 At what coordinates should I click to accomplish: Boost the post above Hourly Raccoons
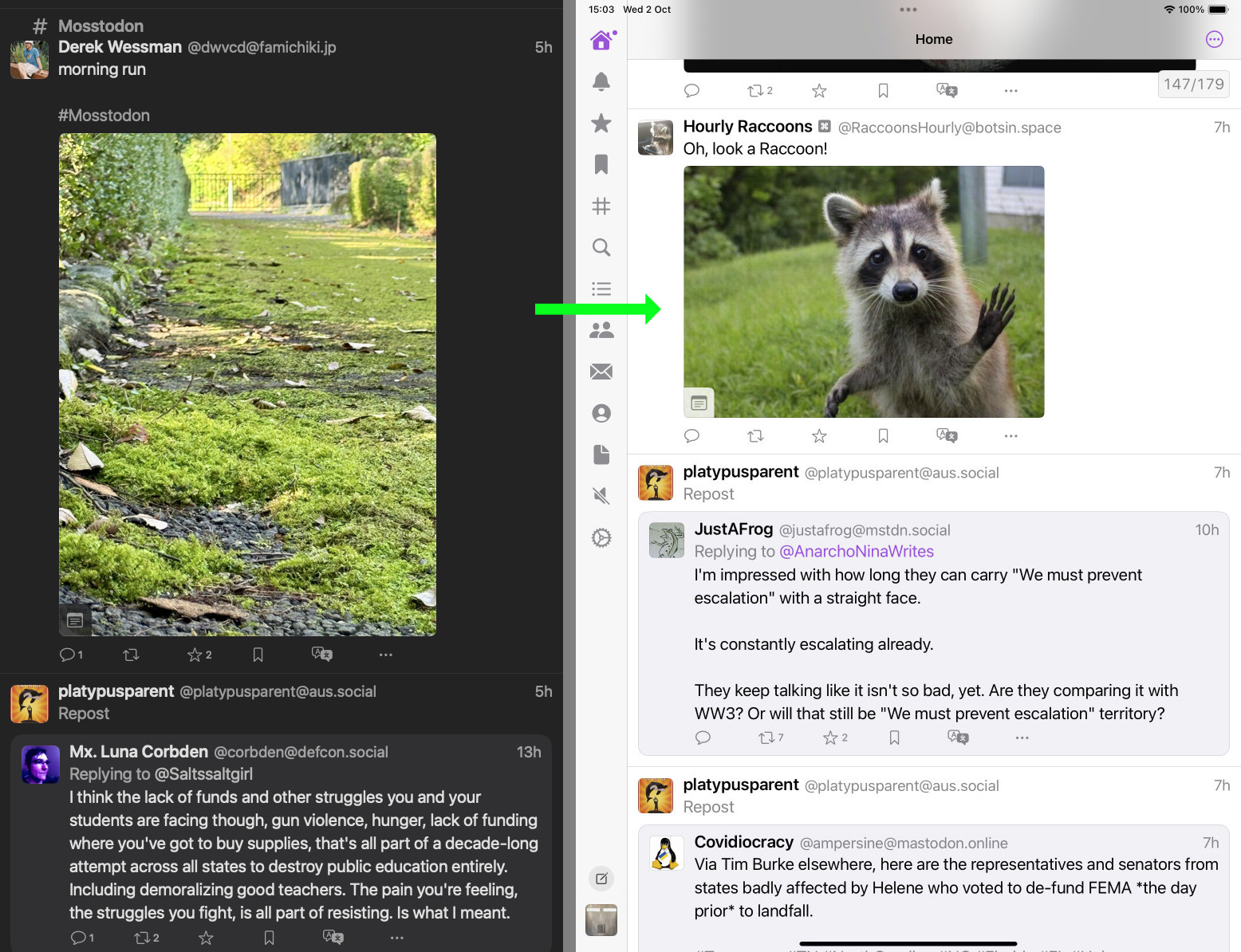coord(759,90)
